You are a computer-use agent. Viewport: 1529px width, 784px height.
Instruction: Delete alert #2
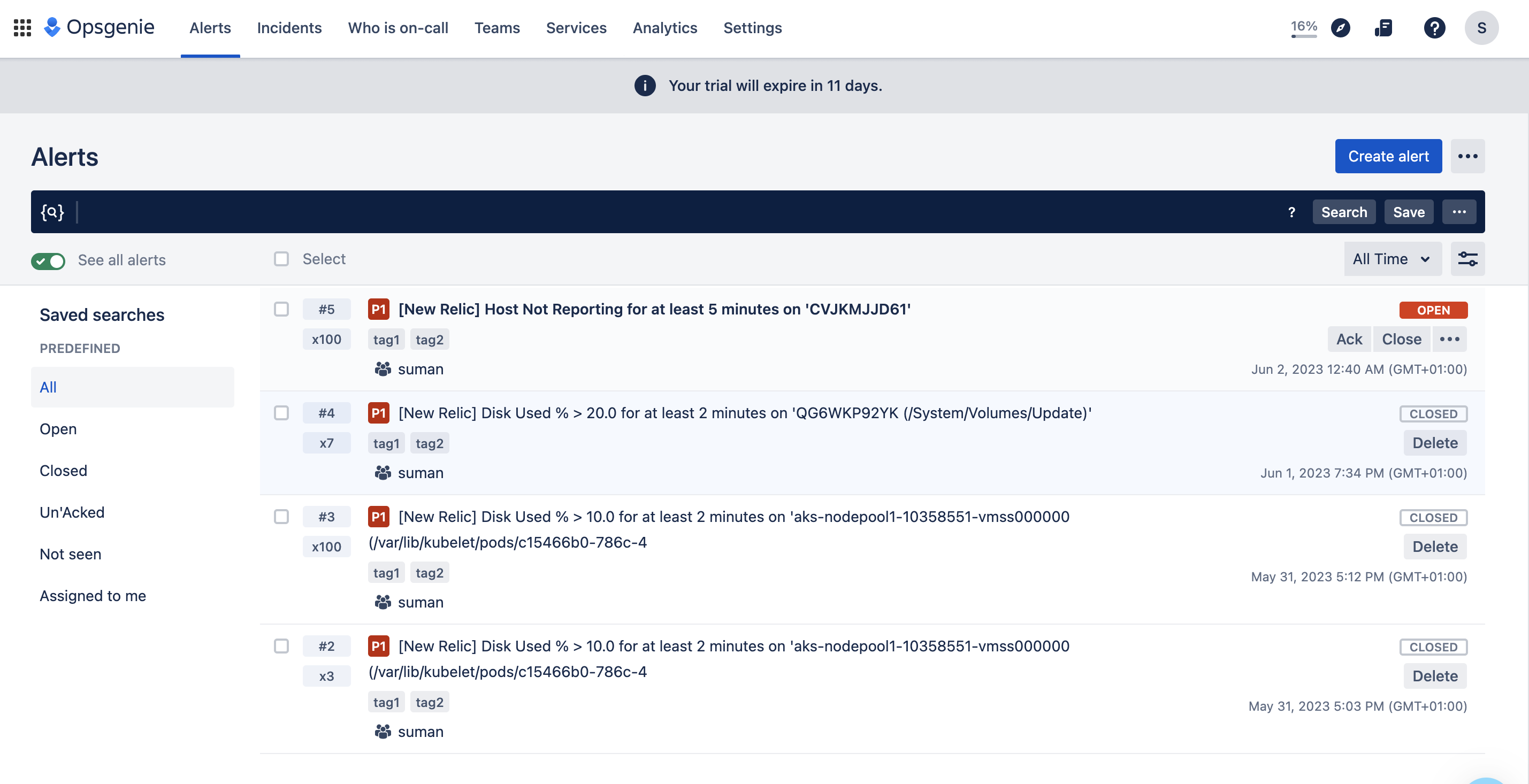click(x=1435, y=676)
